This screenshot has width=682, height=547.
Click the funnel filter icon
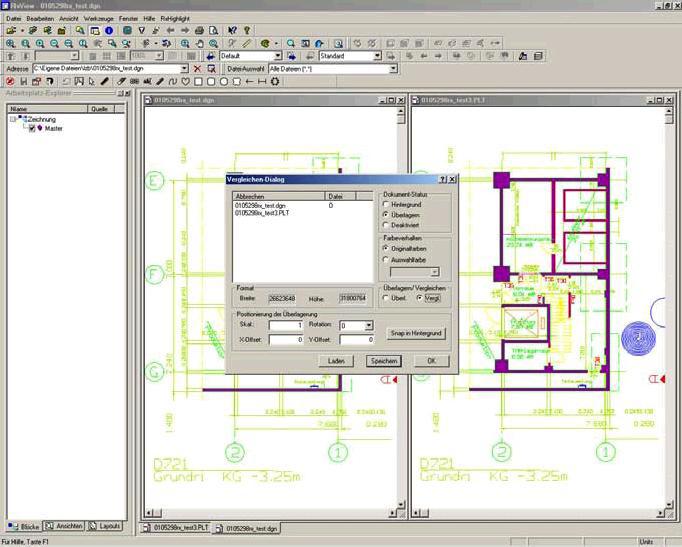click(141, 30)
